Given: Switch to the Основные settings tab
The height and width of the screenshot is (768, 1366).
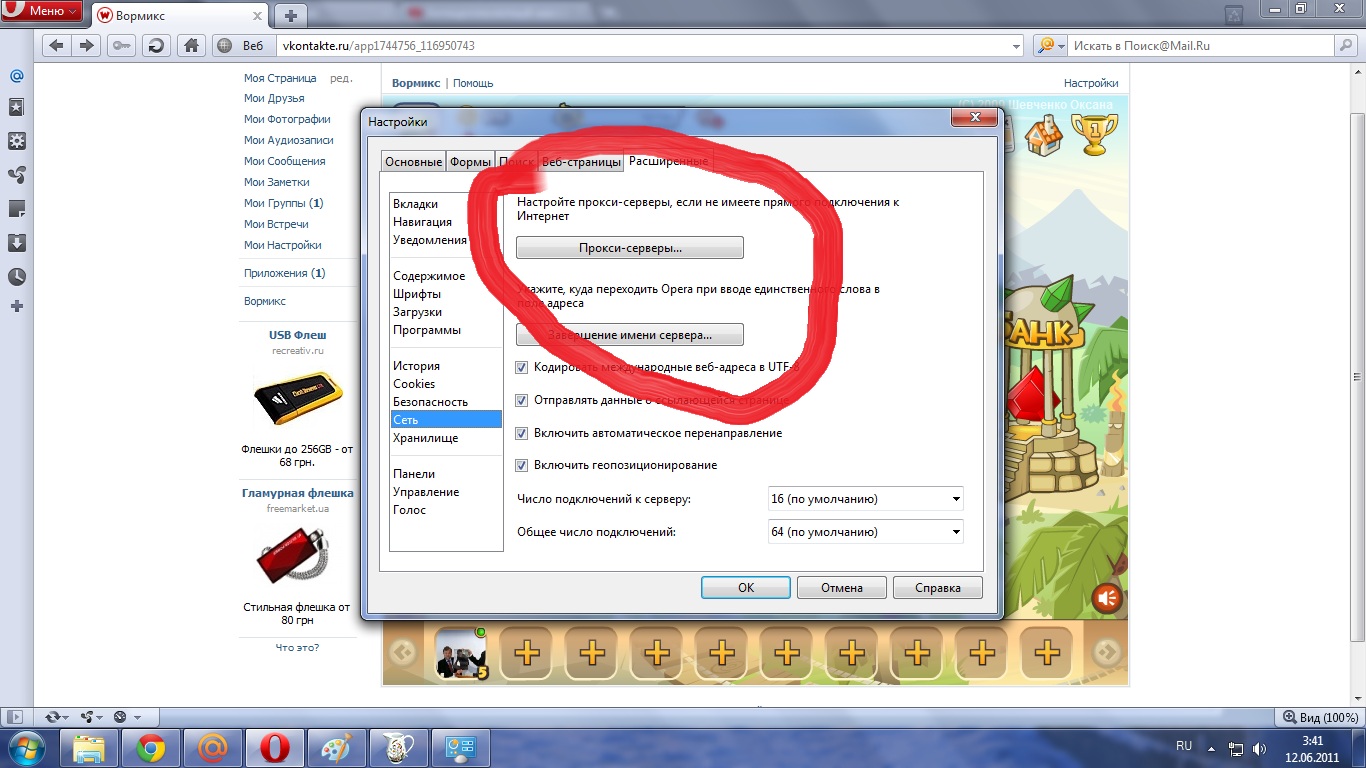Looking at the screenshot, I should [414, 162].
